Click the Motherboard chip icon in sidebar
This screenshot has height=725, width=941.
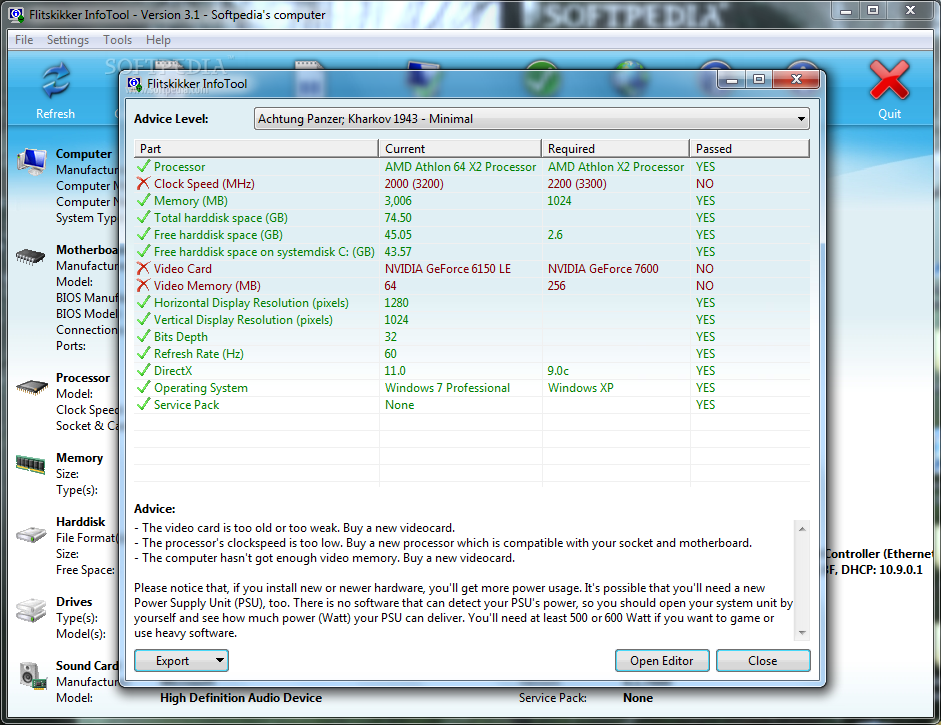[x=31, y=257]
